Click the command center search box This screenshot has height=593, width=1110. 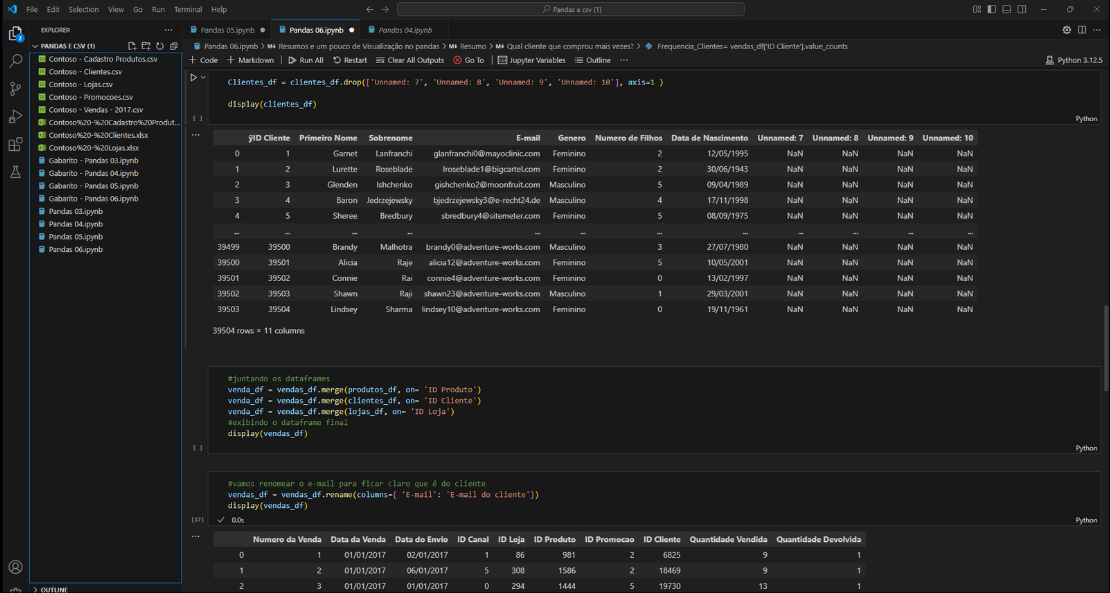(571, 9)
